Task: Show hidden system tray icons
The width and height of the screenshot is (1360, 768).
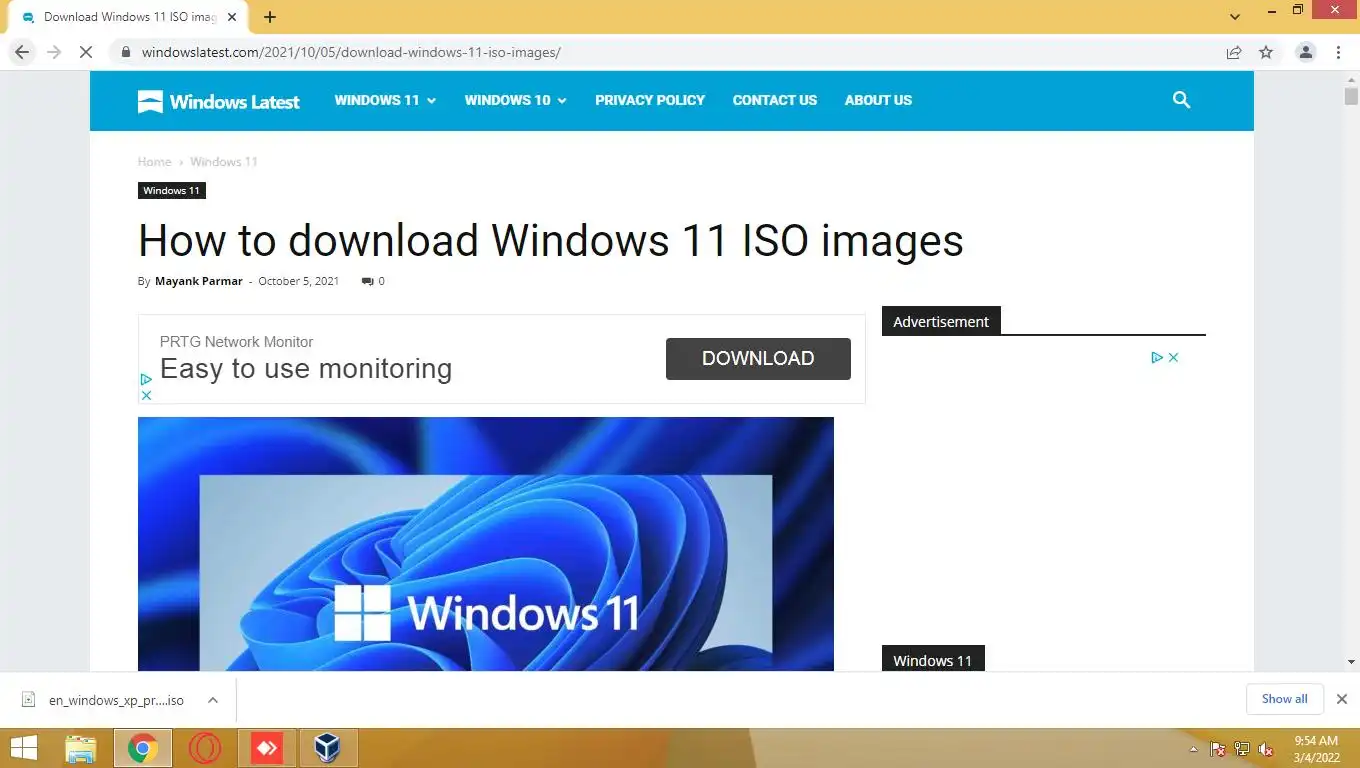Action: (1193, 749)
